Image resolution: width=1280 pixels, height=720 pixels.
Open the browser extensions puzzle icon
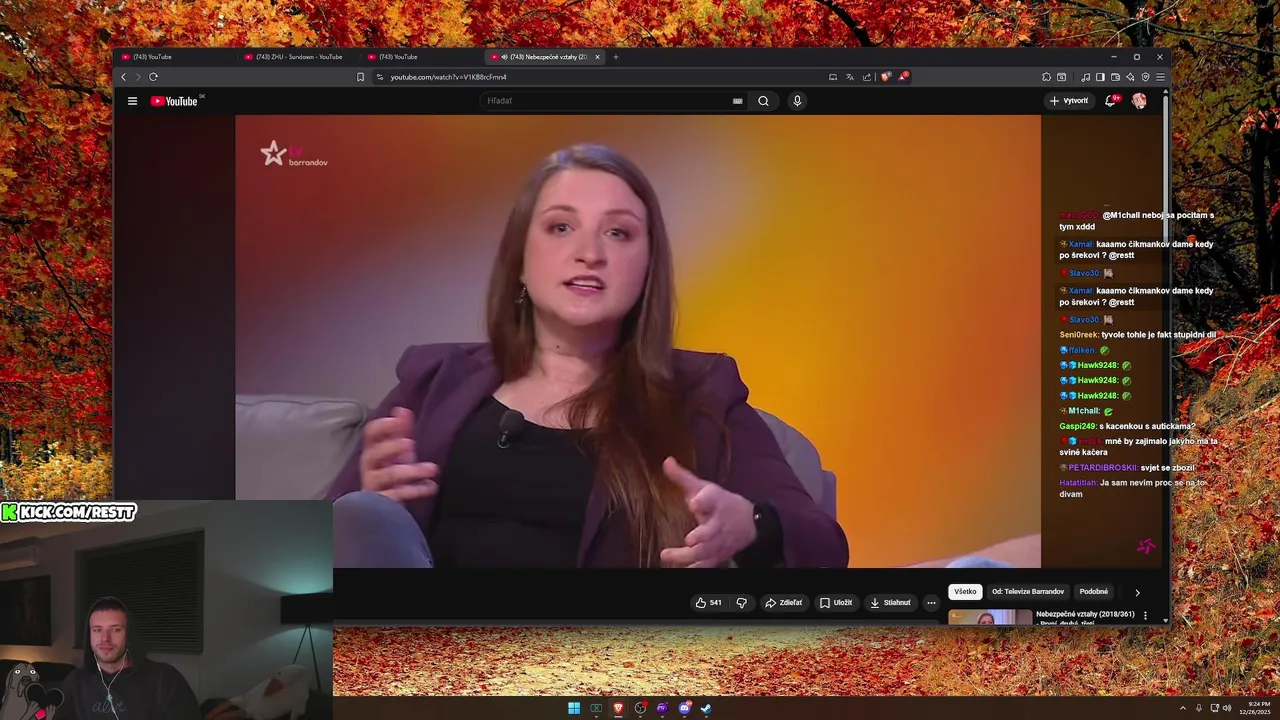(1046, 77)
